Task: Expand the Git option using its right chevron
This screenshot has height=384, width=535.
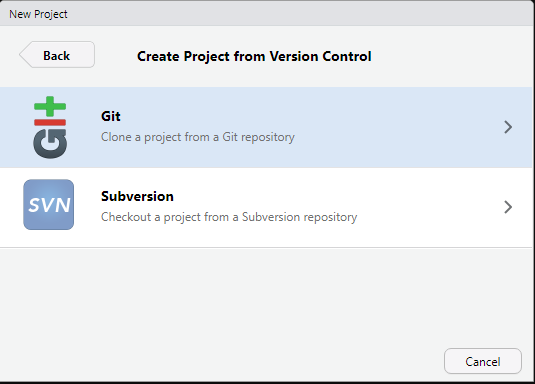Action: pos(508,127)
